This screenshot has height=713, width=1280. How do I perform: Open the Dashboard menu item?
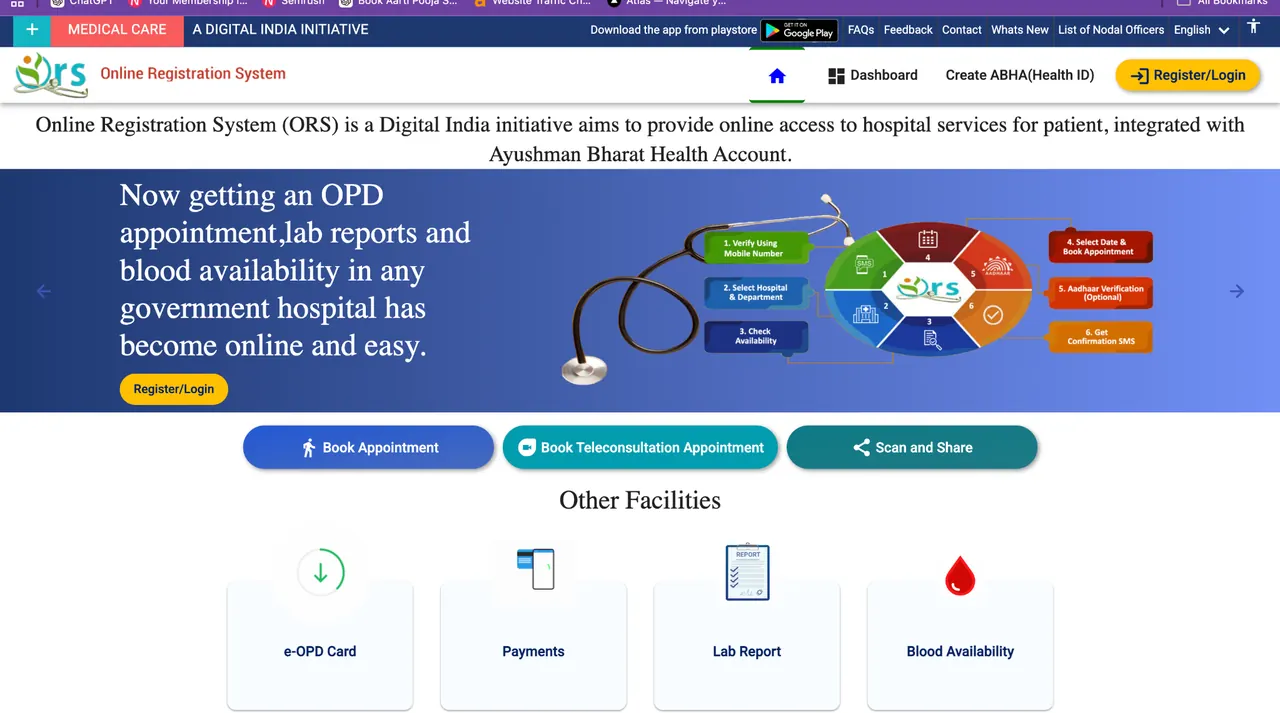[873, 75]
